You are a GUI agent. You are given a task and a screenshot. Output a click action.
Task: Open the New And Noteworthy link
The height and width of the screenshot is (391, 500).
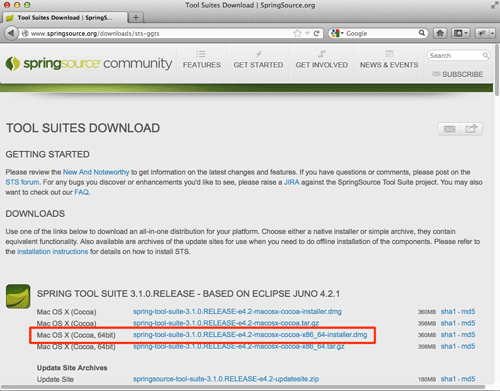(x=96, y=172)
